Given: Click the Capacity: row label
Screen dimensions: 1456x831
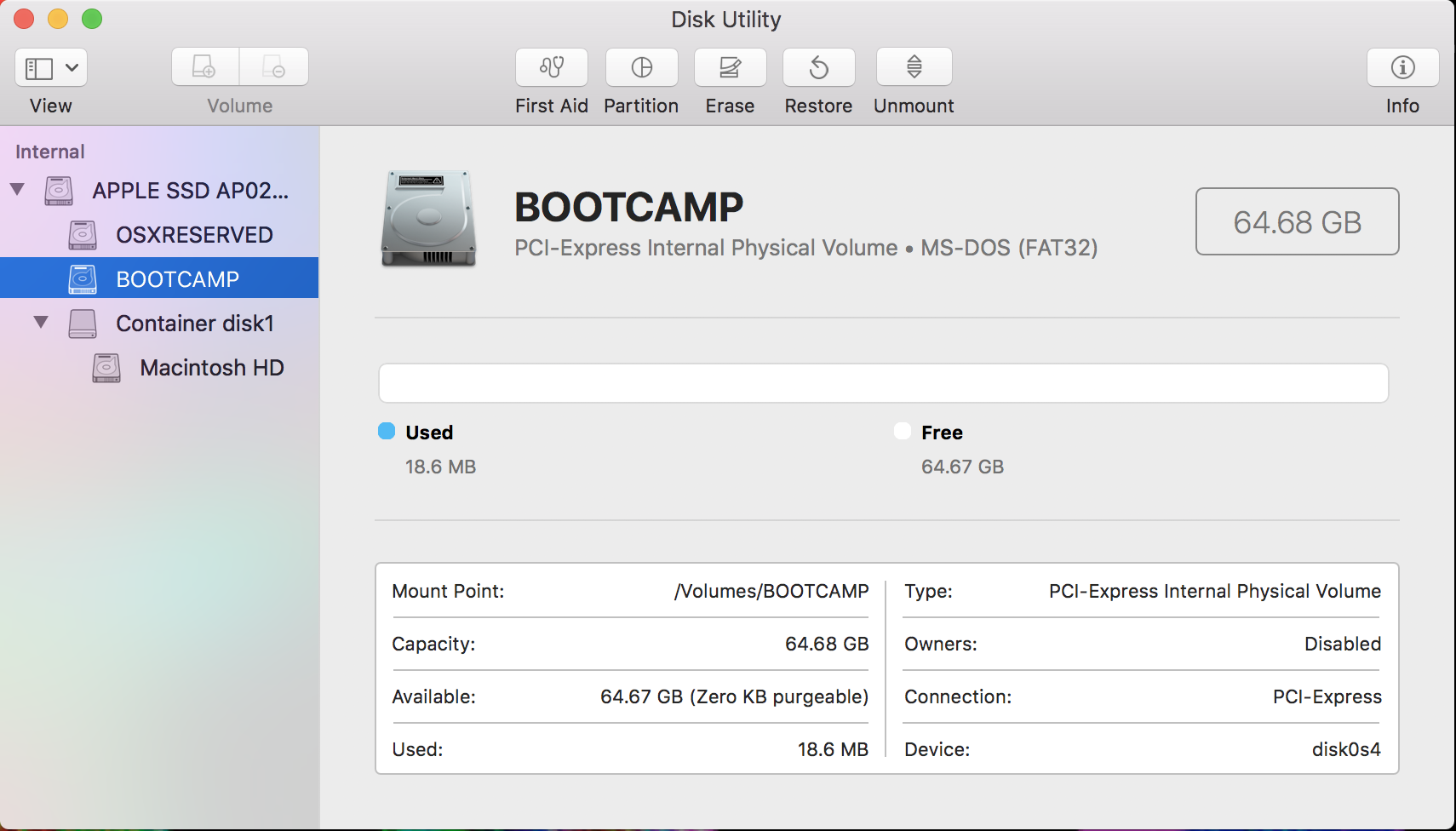Looking at the screenshot, I should pos(433,644).
